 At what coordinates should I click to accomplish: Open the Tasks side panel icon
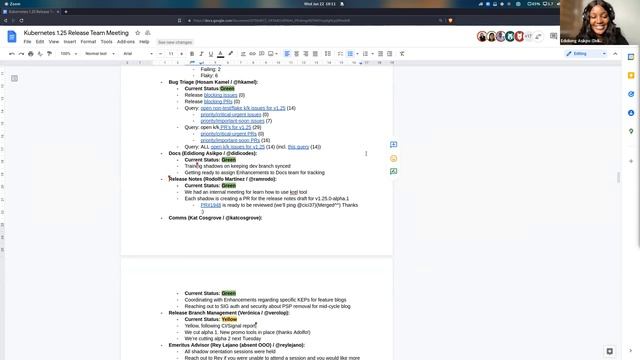pyautogui.click(x=631, y=94)
